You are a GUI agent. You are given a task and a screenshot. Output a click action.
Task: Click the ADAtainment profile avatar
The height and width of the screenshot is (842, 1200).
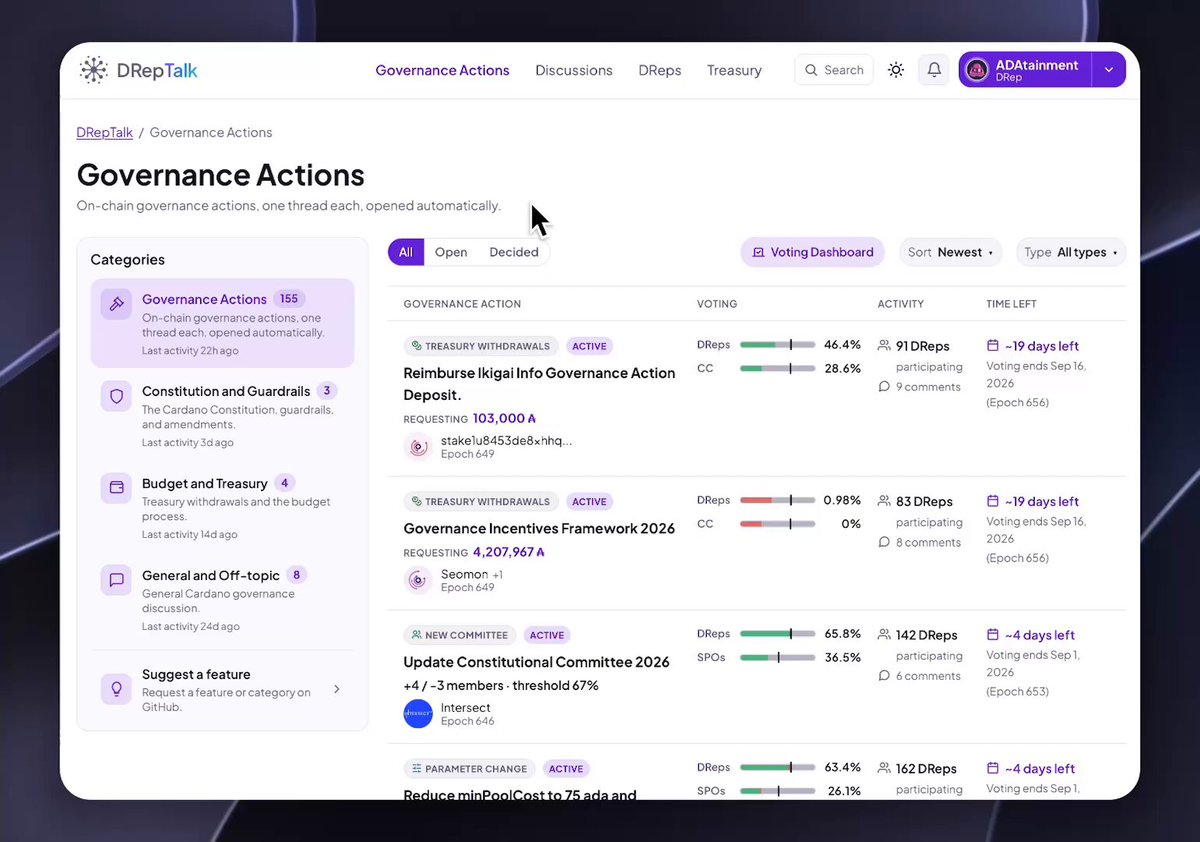pos(977,70)
